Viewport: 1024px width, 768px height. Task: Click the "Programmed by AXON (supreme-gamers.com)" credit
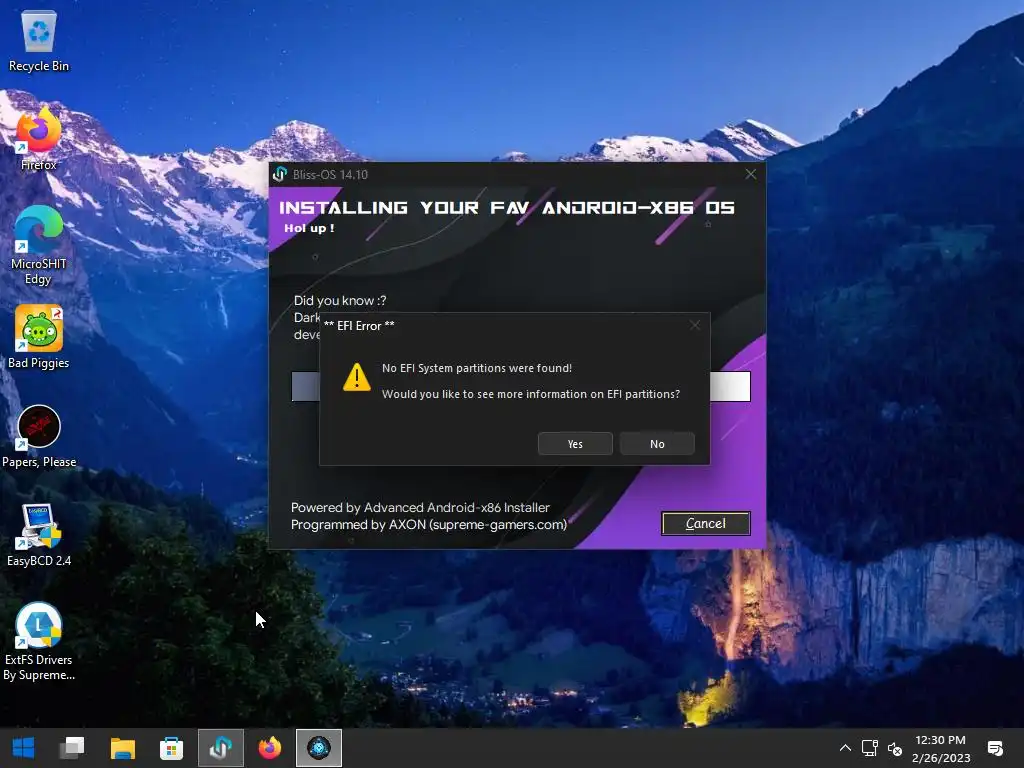click(x=428, y=524)
